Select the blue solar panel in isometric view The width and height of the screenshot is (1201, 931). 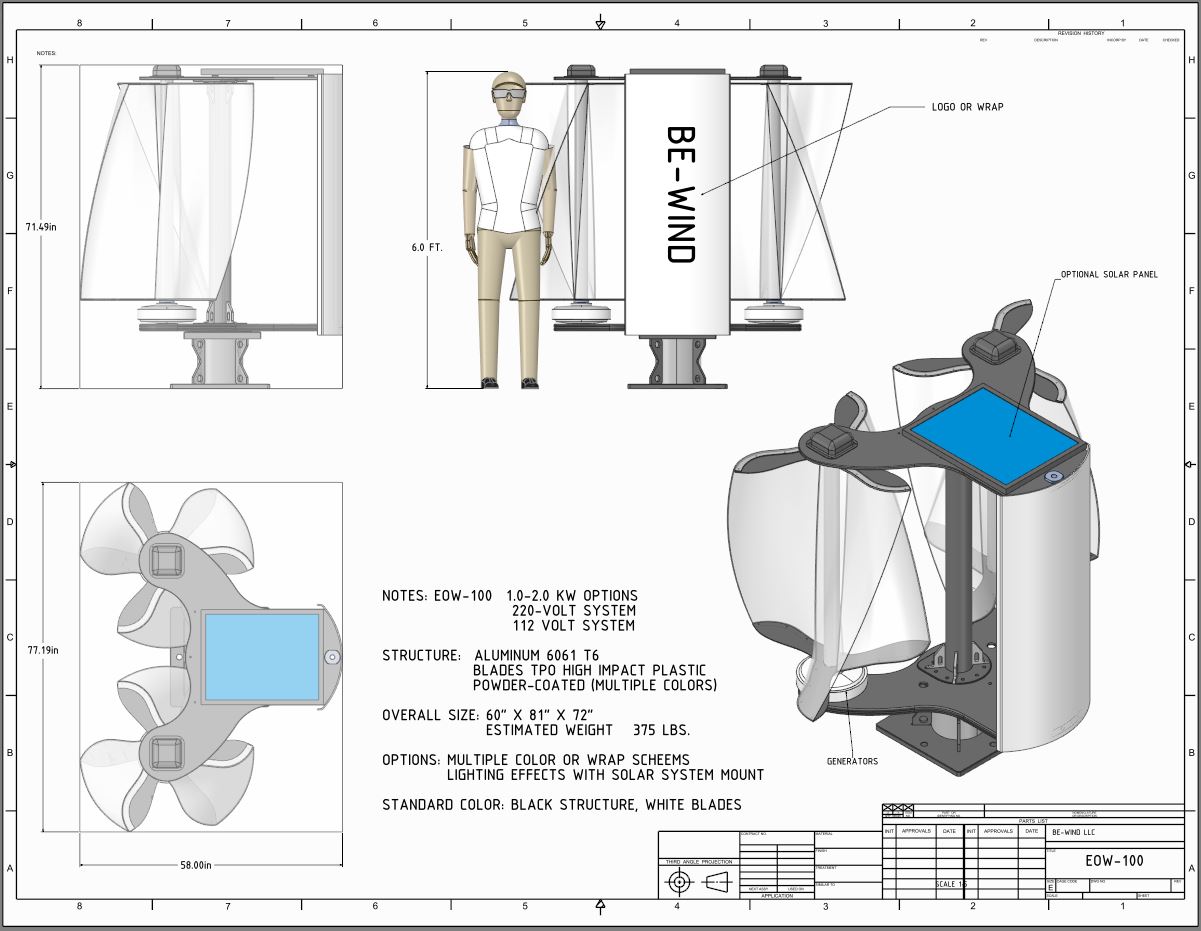tap(993, 435)
